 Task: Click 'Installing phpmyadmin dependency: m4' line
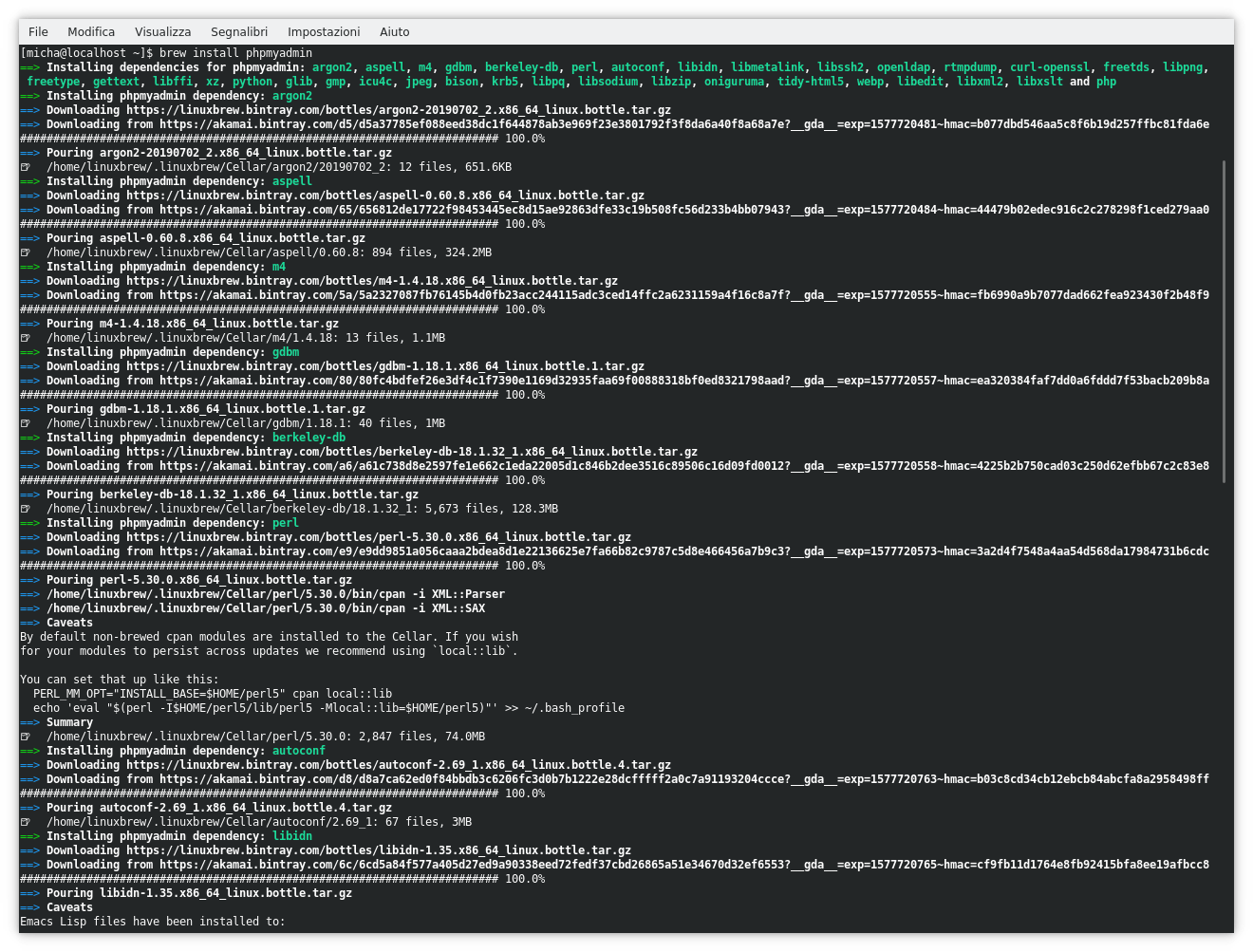click(x=153, y=267)
